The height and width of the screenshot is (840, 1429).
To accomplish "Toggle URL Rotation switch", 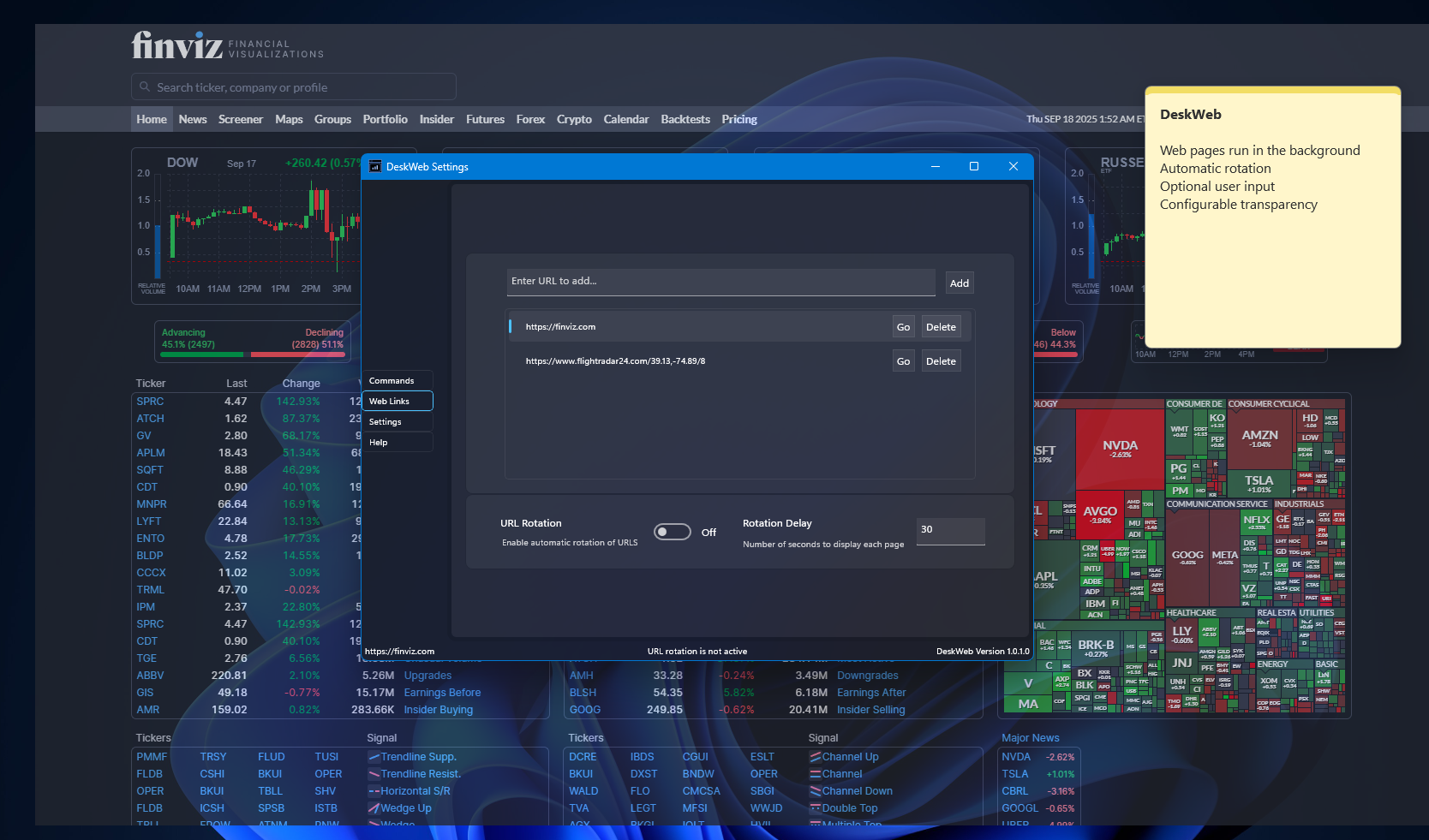I will click(x=673, y=532).
